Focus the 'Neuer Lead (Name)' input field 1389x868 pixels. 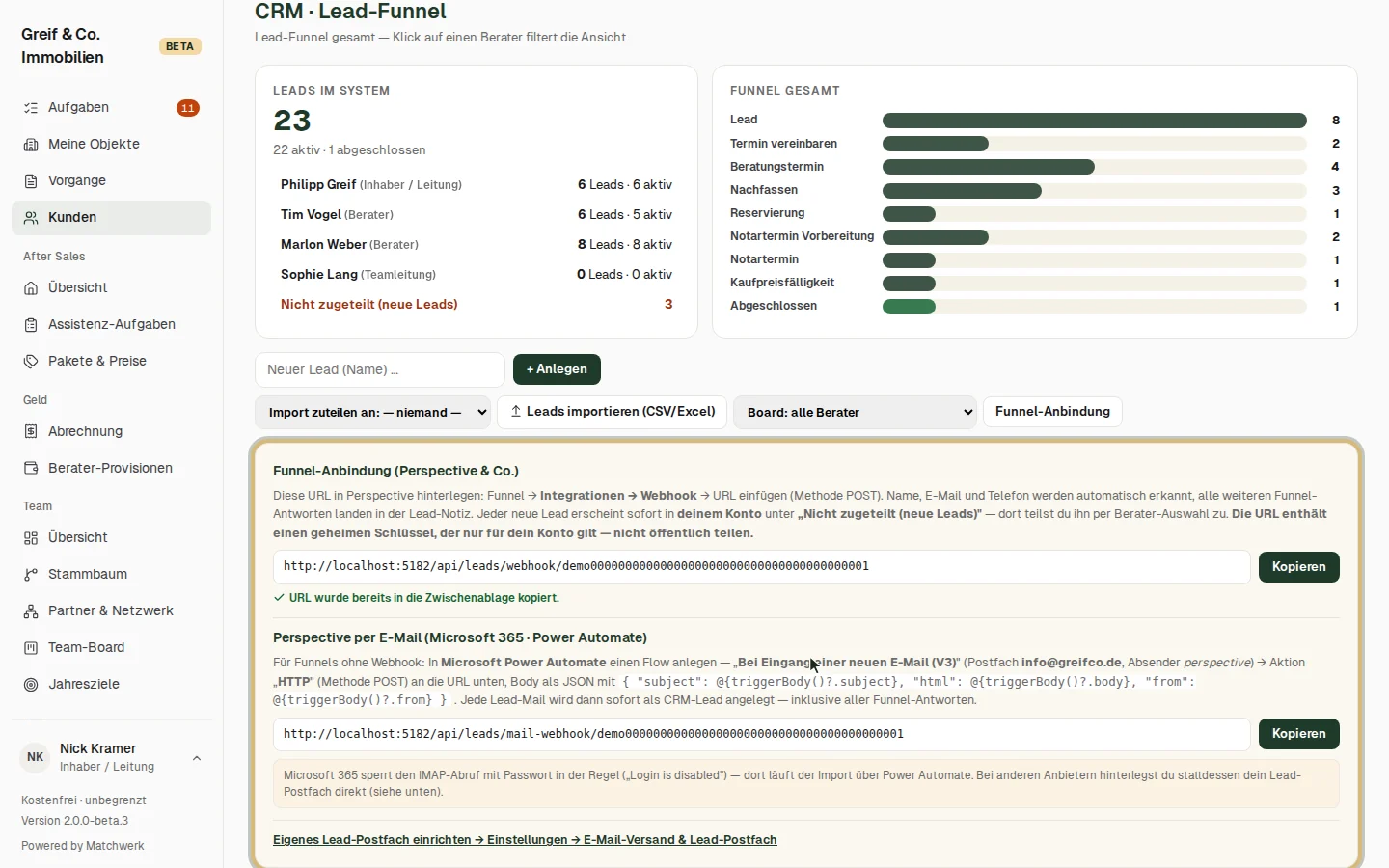[x=380, y=370]
